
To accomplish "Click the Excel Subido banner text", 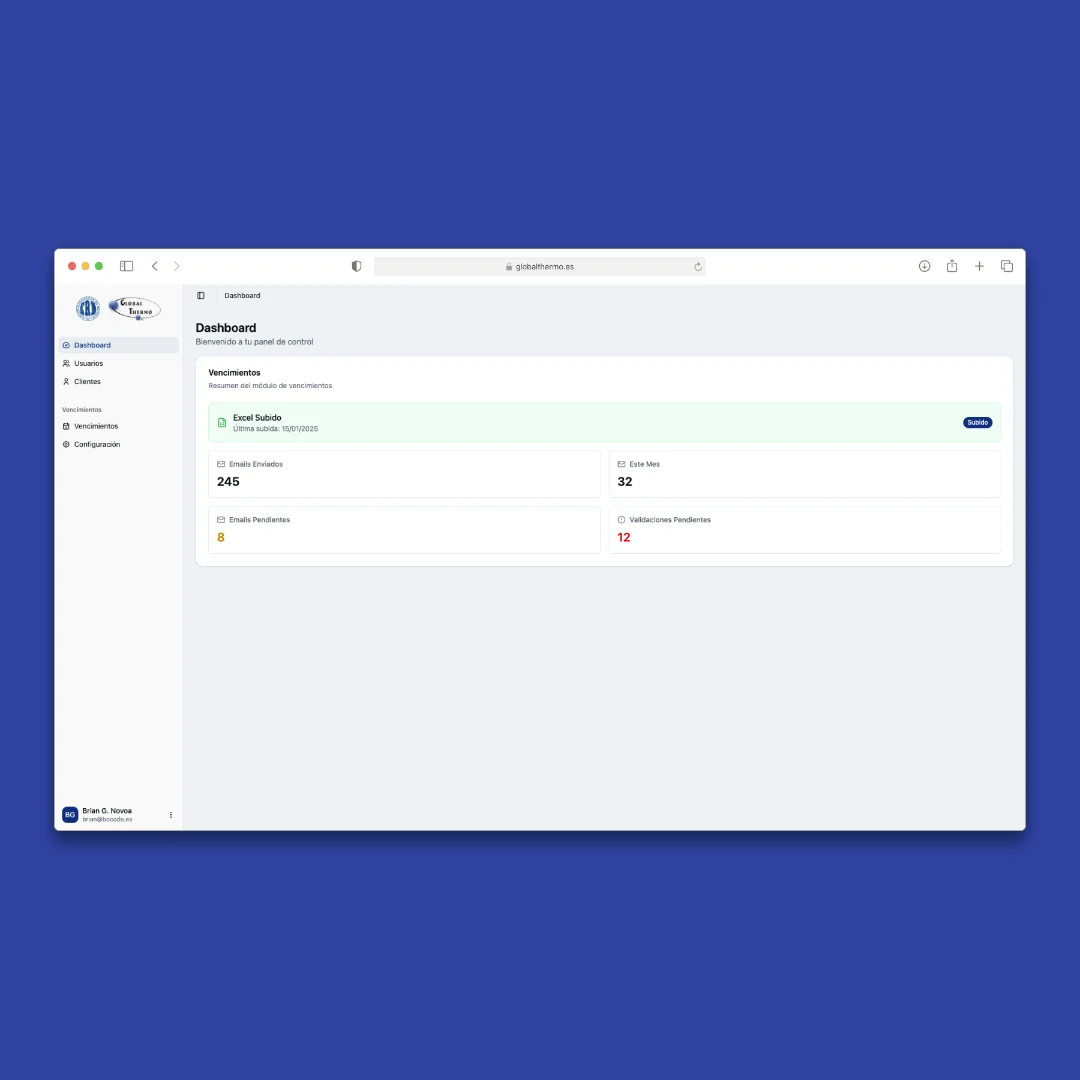I will tap(257, 417).
